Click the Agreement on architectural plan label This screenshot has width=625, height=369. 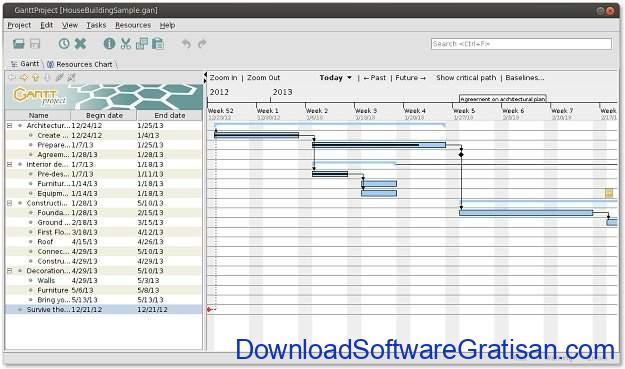tap(503, 99)
